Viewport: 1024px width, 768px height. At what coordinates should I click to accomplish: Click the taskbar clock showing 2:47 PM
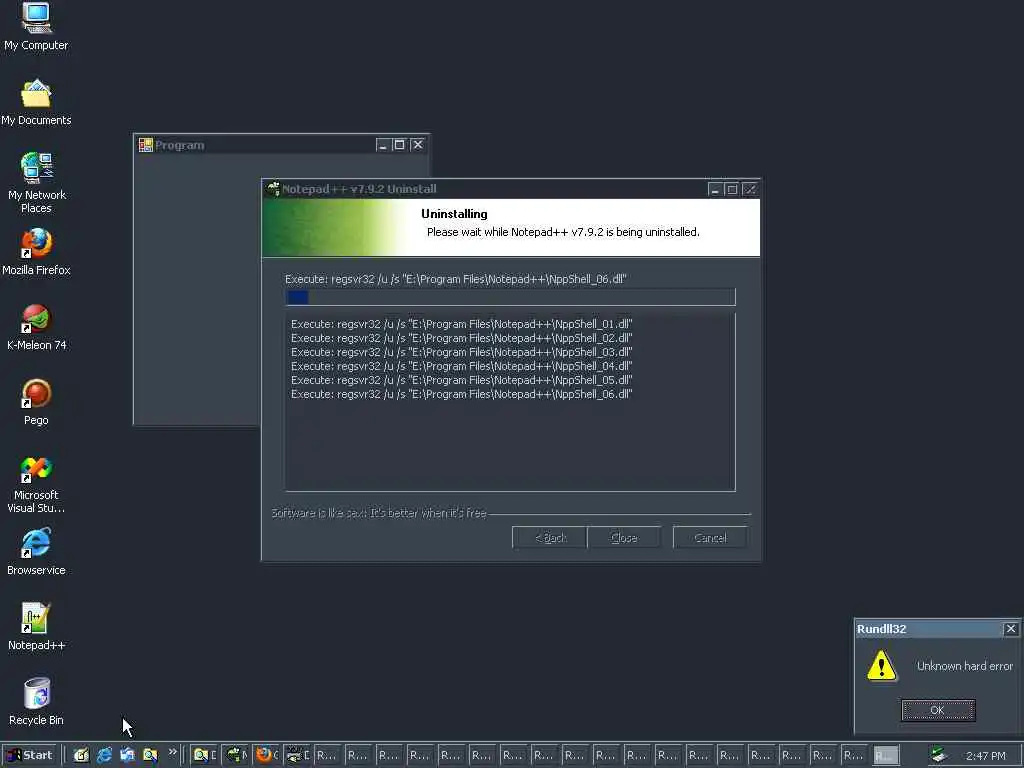click(x=986, y=756)
